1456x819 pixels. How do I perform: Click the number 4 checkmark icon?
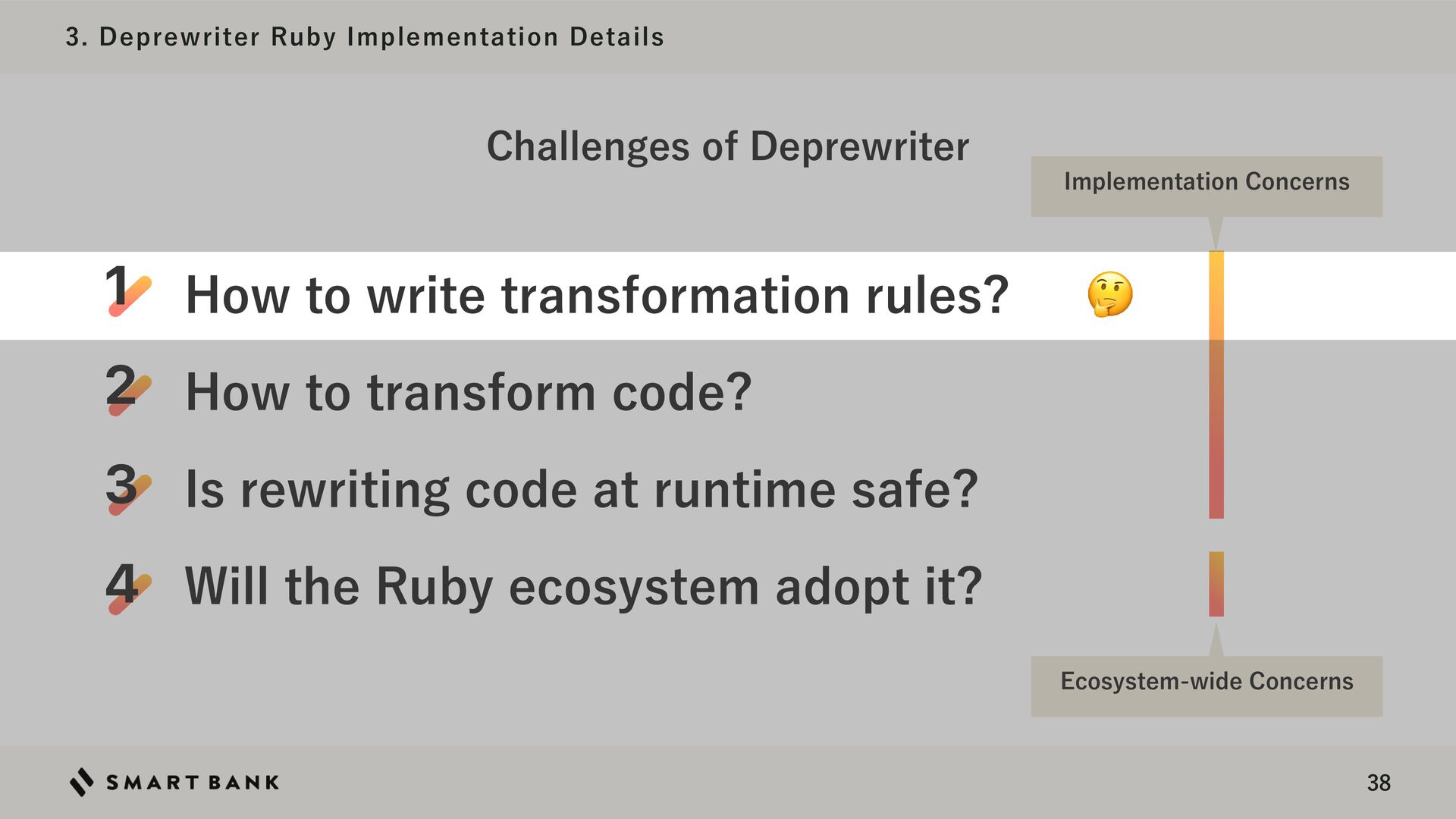(x=129, y=587)
